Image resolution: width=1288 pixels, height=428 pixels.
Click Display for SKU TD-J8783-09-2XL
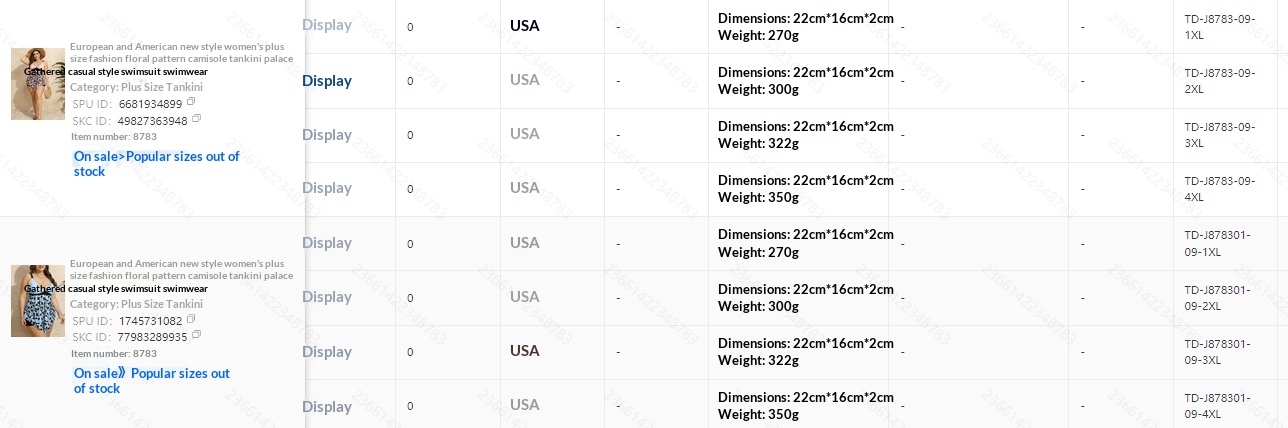(x=327, y=80)
